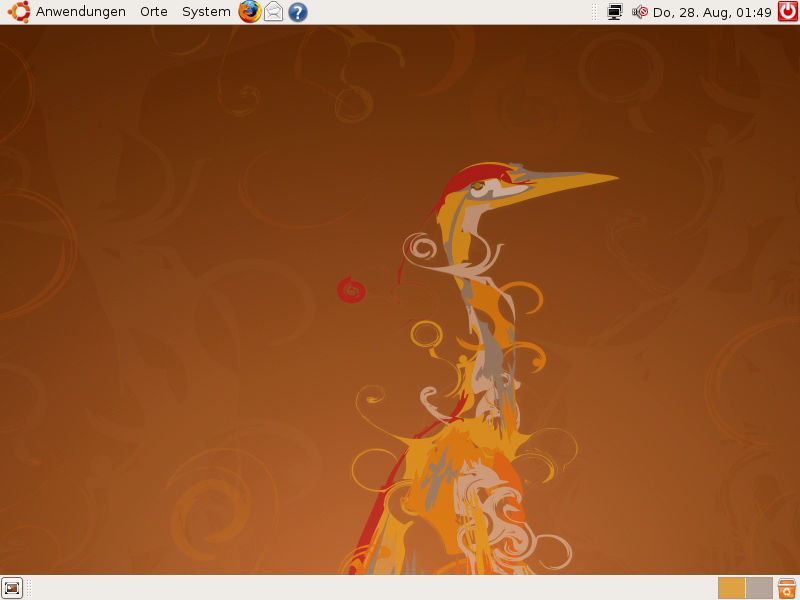
Task: Click the notification area grip handle
Action: tap(595, 12)
